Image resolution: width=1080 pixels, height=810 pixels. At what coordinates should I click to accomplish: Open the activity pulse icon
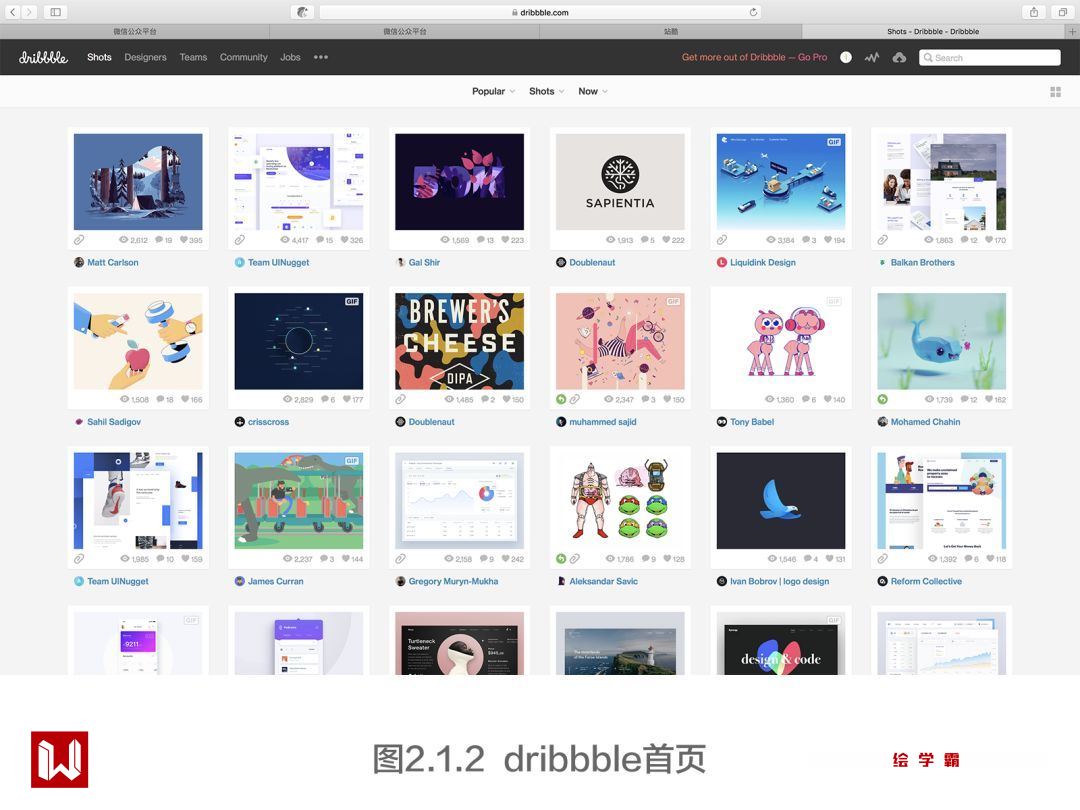click(872, 57)
